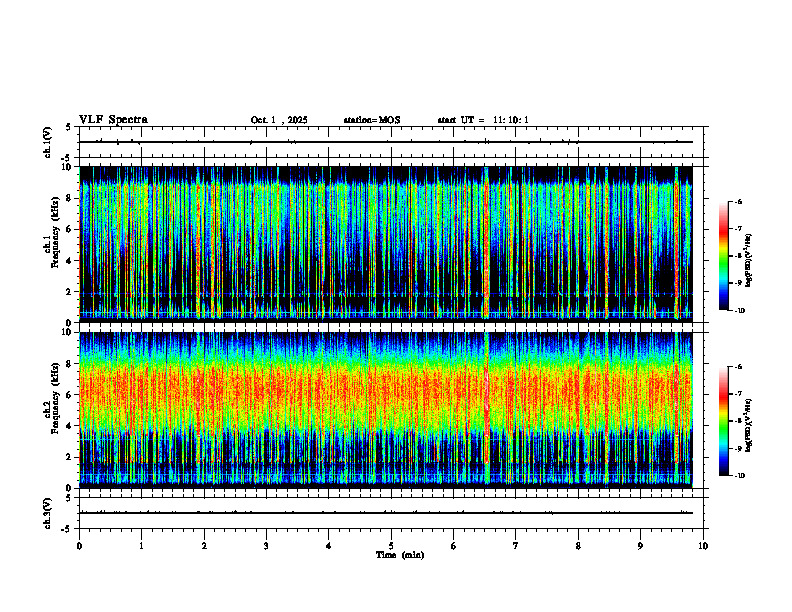Click the "-6" label on ch.1 colorbar
This screenshot has width=792, height=612.
point(739,201)
